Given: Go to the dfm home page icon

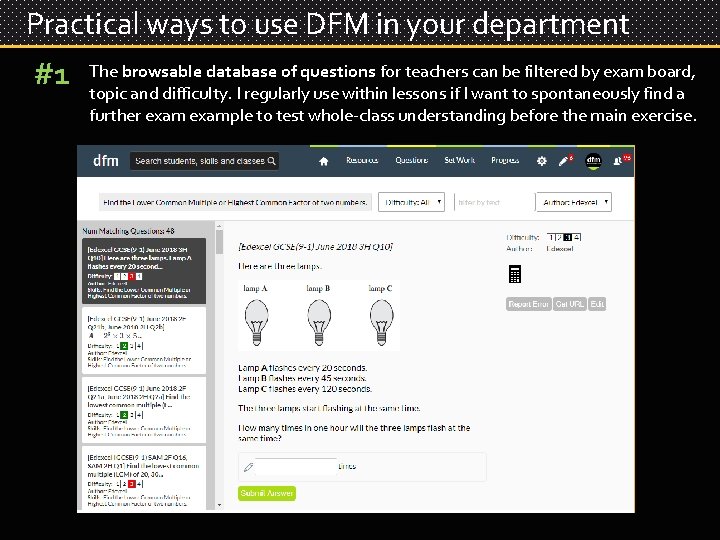Looking at the screenshot, I should click(324, 161).
